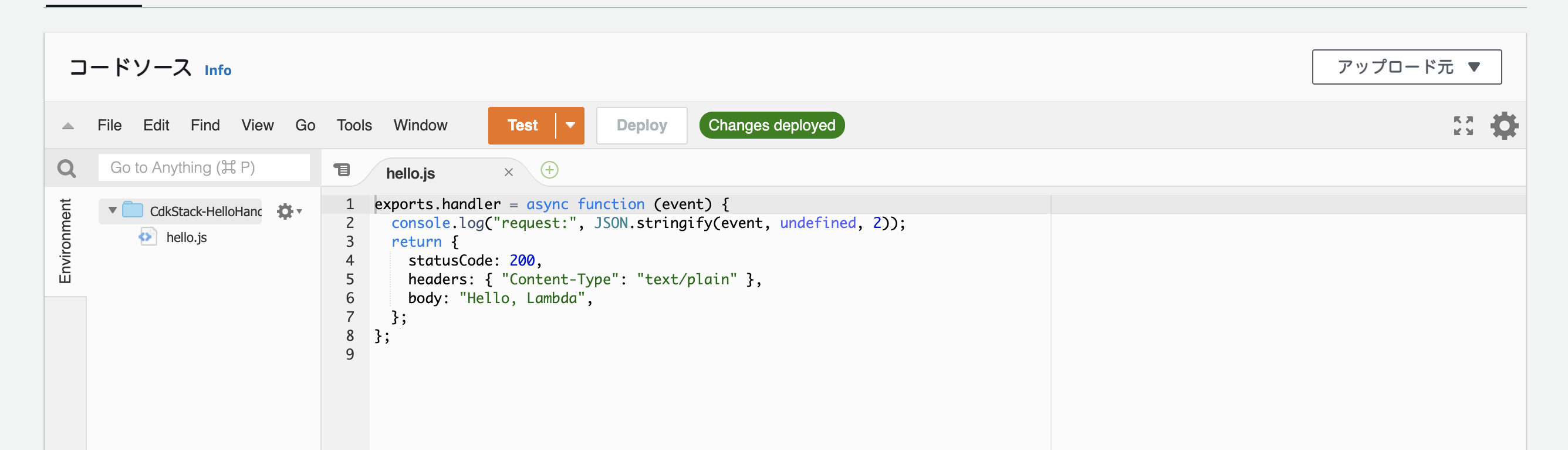Open the Edit menu
This screenshot has height=450, width=1568.
coord(156,125)
